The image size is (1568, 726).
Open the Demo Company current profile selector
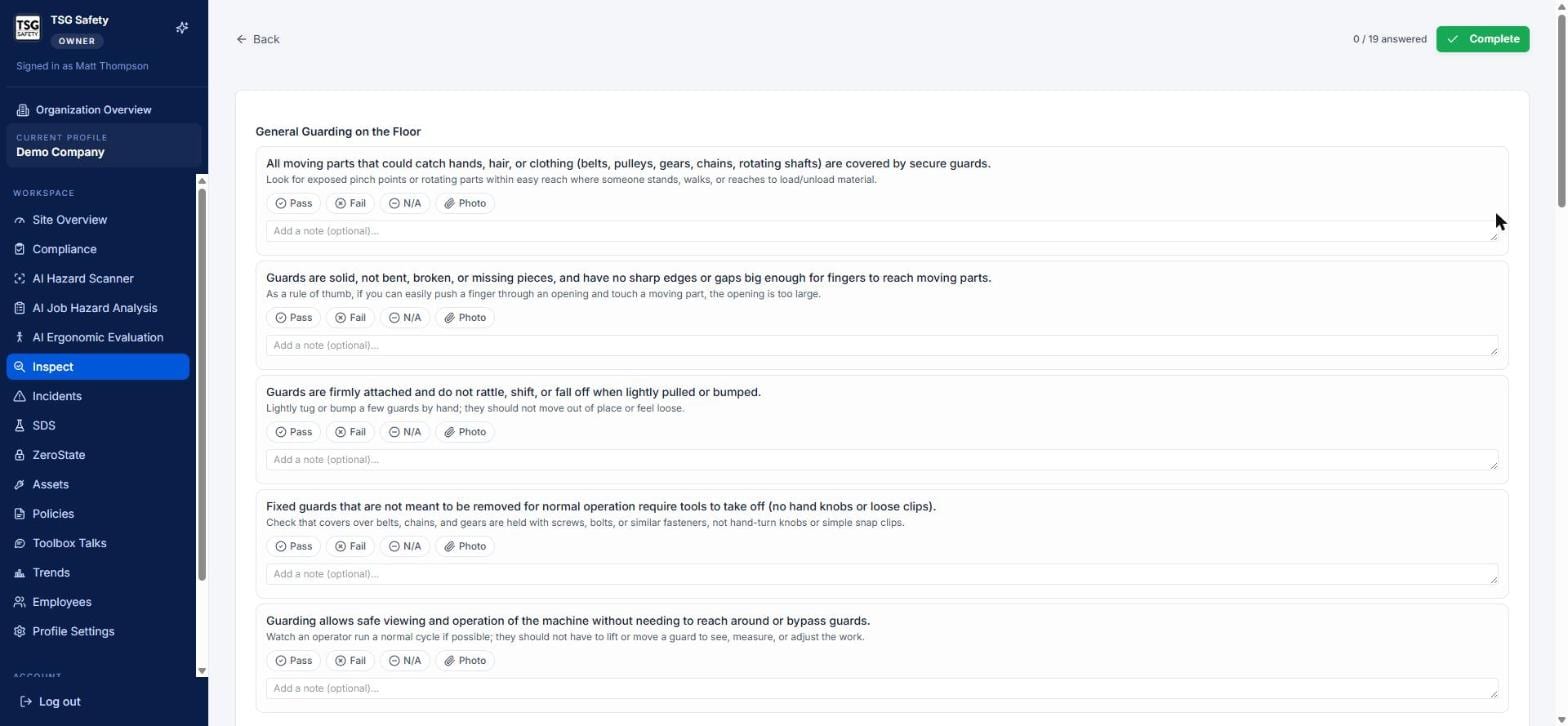(104, 145)
